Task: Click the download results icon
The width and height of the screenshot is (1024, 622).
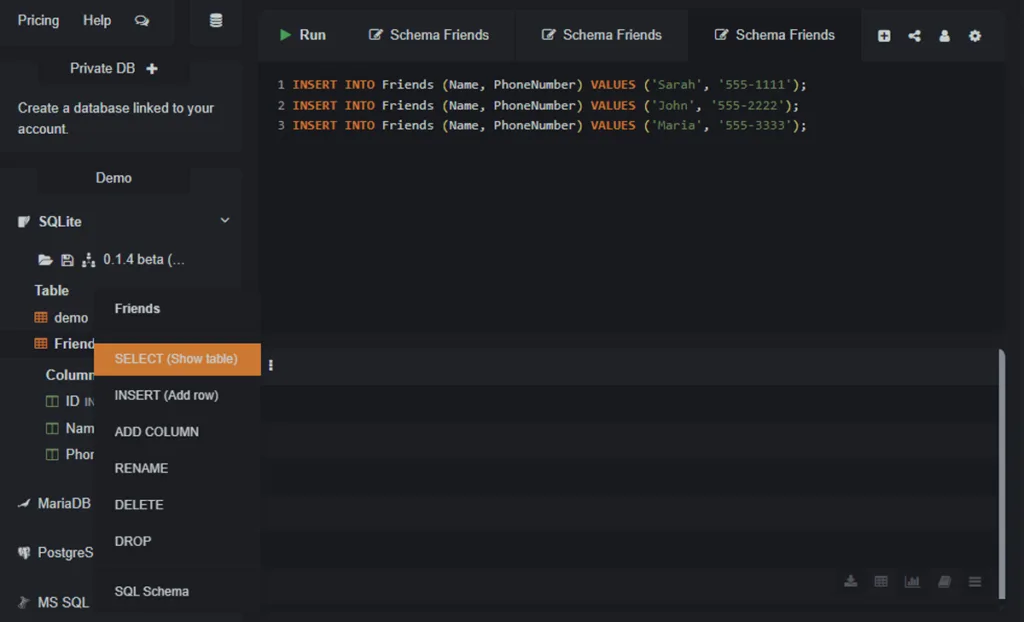Action: tap(851, 581)
